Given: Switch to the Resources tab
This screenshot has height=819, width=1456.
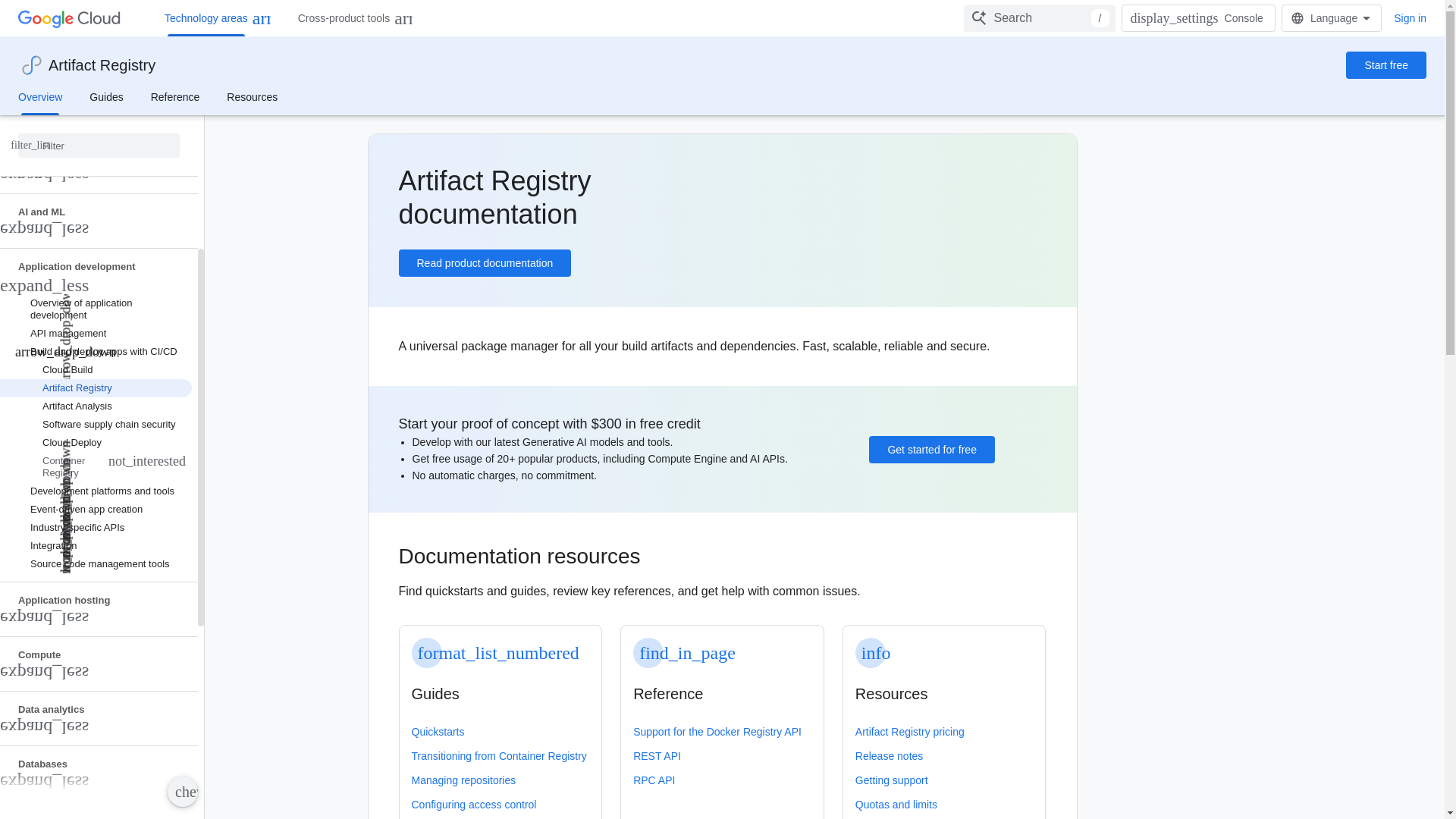Looking at the screenshot, I should [x=252, y=97].
